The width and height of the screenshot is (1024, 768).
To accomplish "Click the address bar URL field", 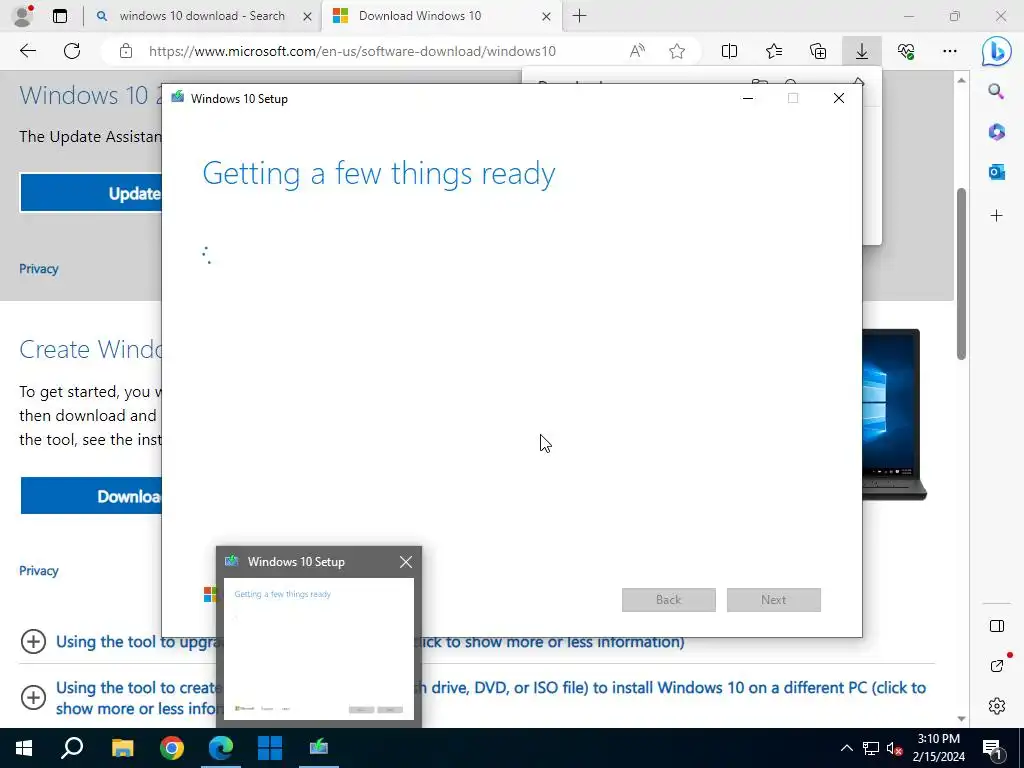I will [x=352, y=51].
